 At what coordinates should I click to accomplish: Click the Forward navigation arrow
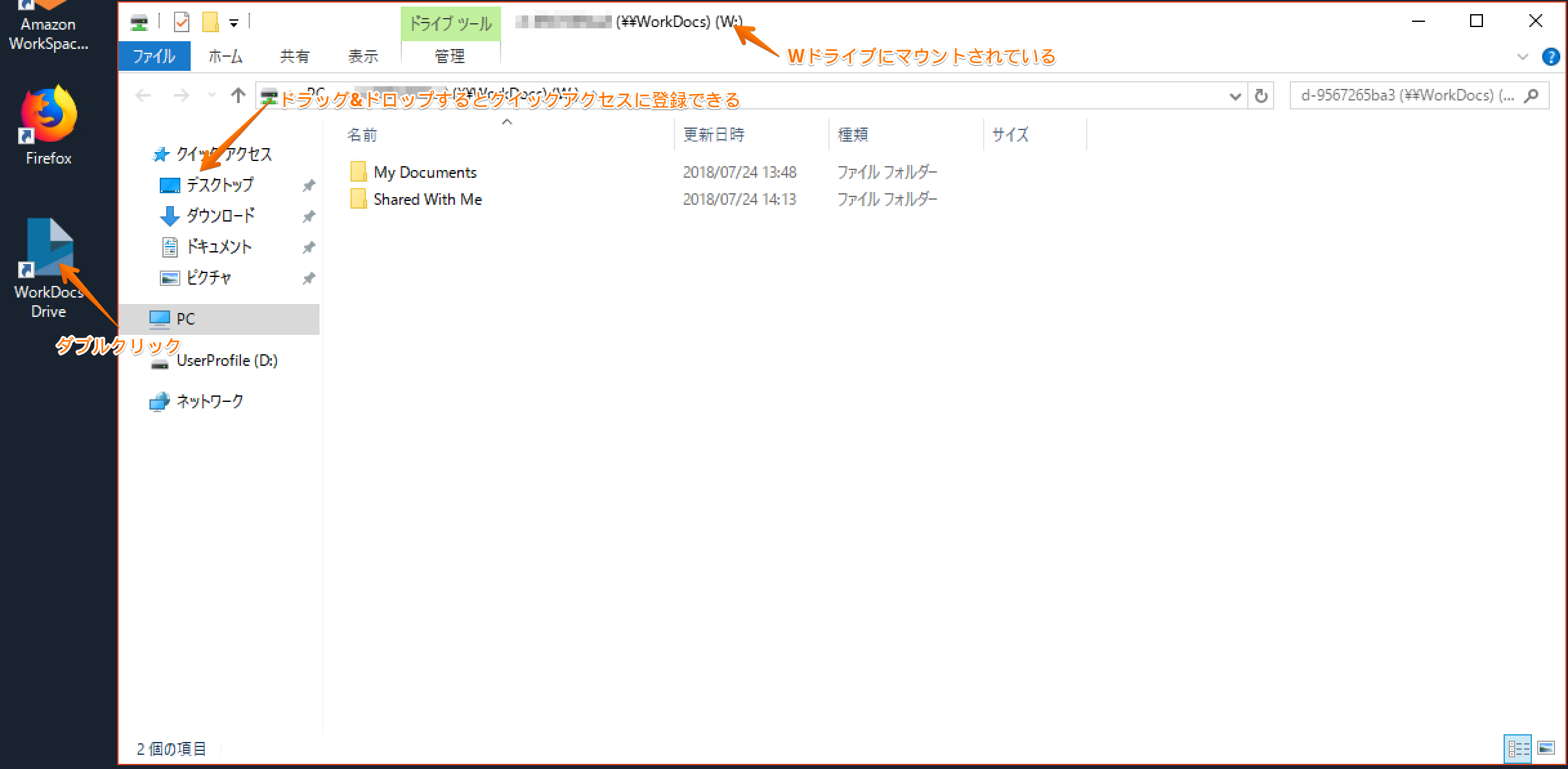coord(182,96)
